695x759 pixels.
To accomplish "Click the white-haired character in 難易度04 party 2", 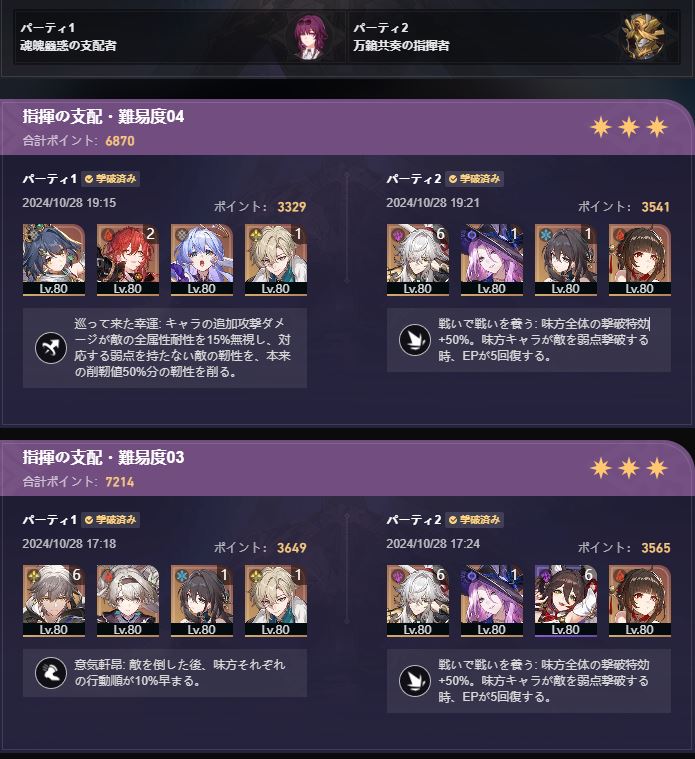I will coord(418,259).
